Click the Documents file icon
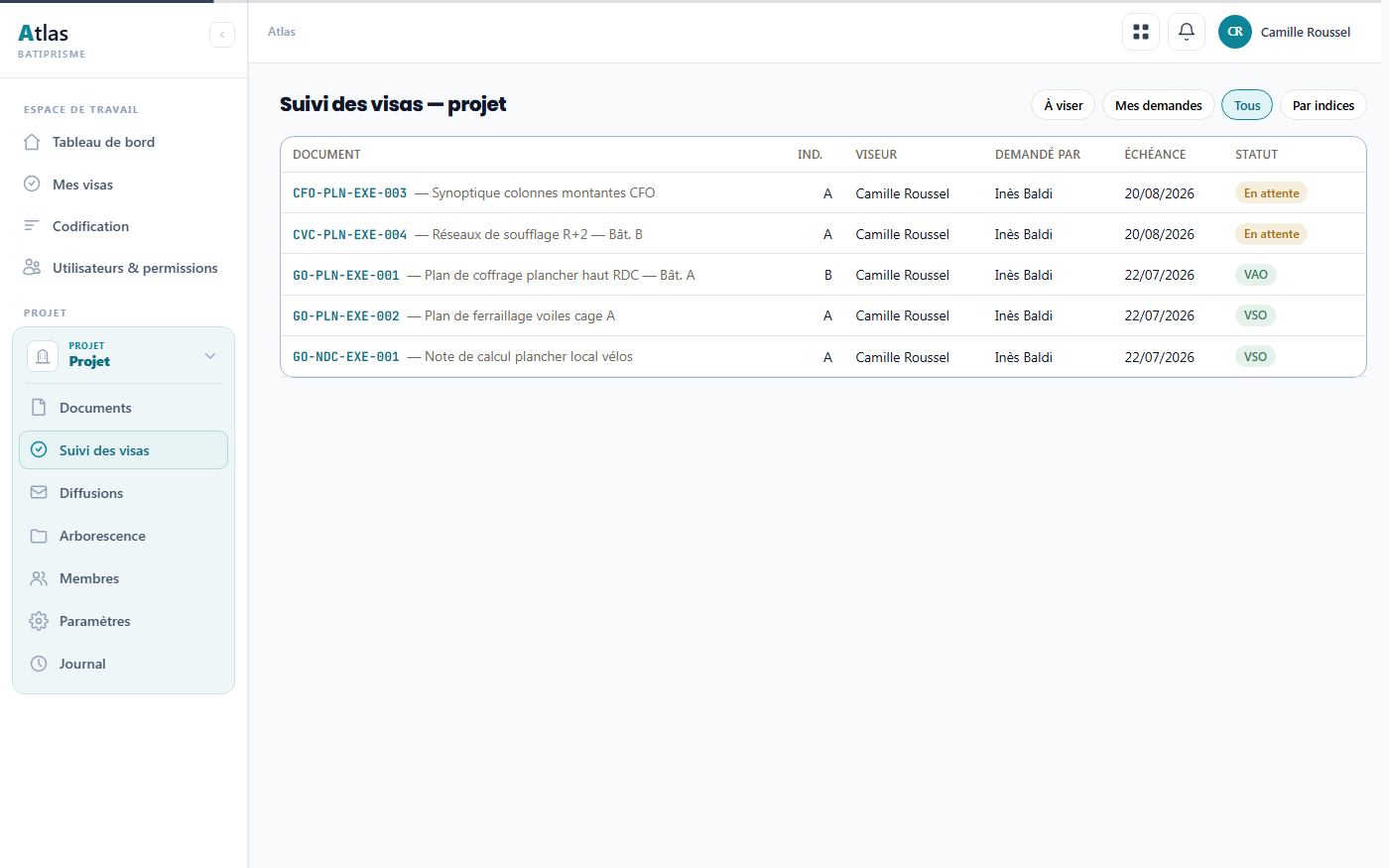 39,408
